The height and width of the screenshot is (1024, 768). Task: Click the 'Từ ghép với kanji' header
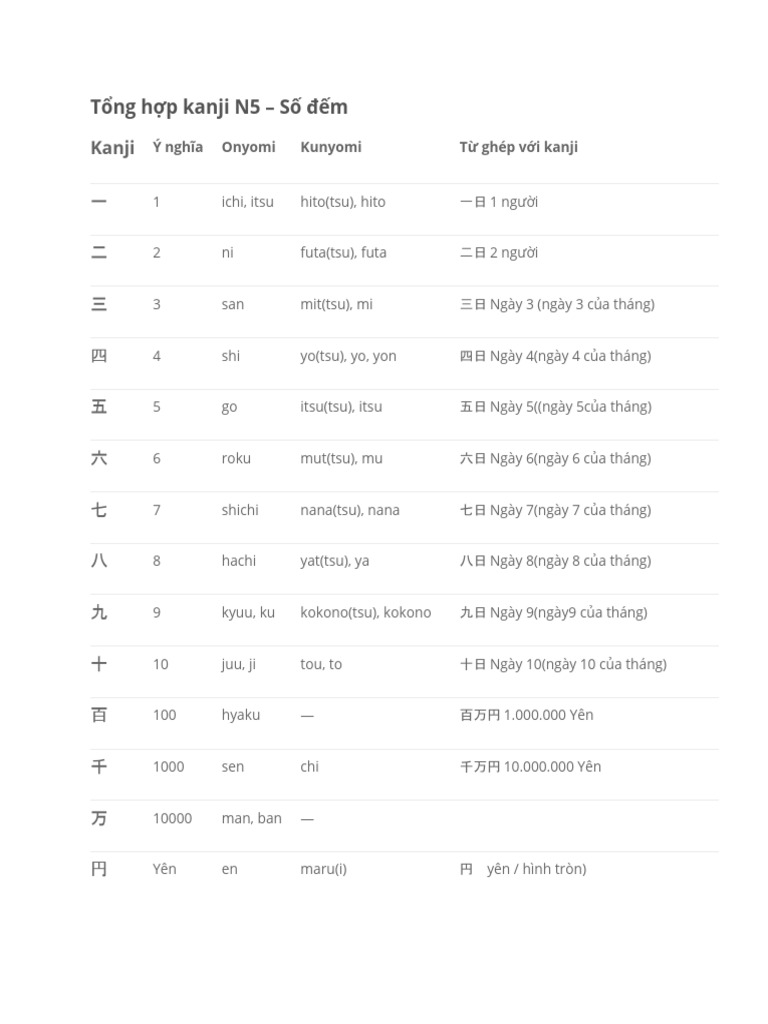tap(518, 147)
